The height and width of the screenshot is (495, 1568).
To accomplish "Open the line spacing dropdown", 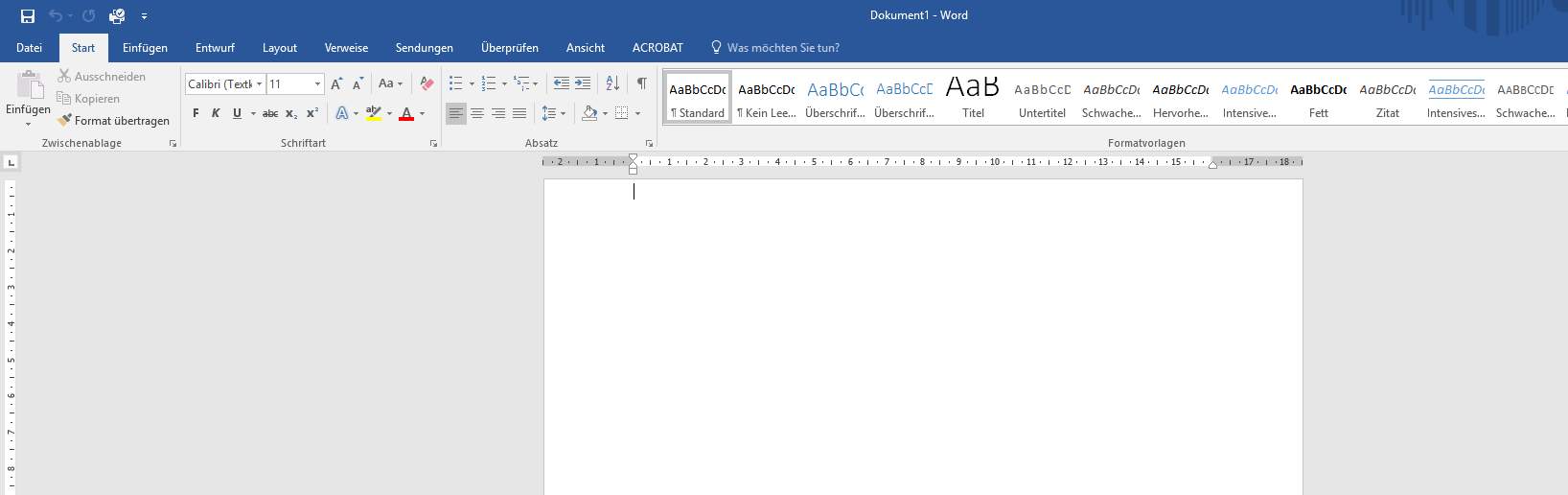I will click(553, 113).
